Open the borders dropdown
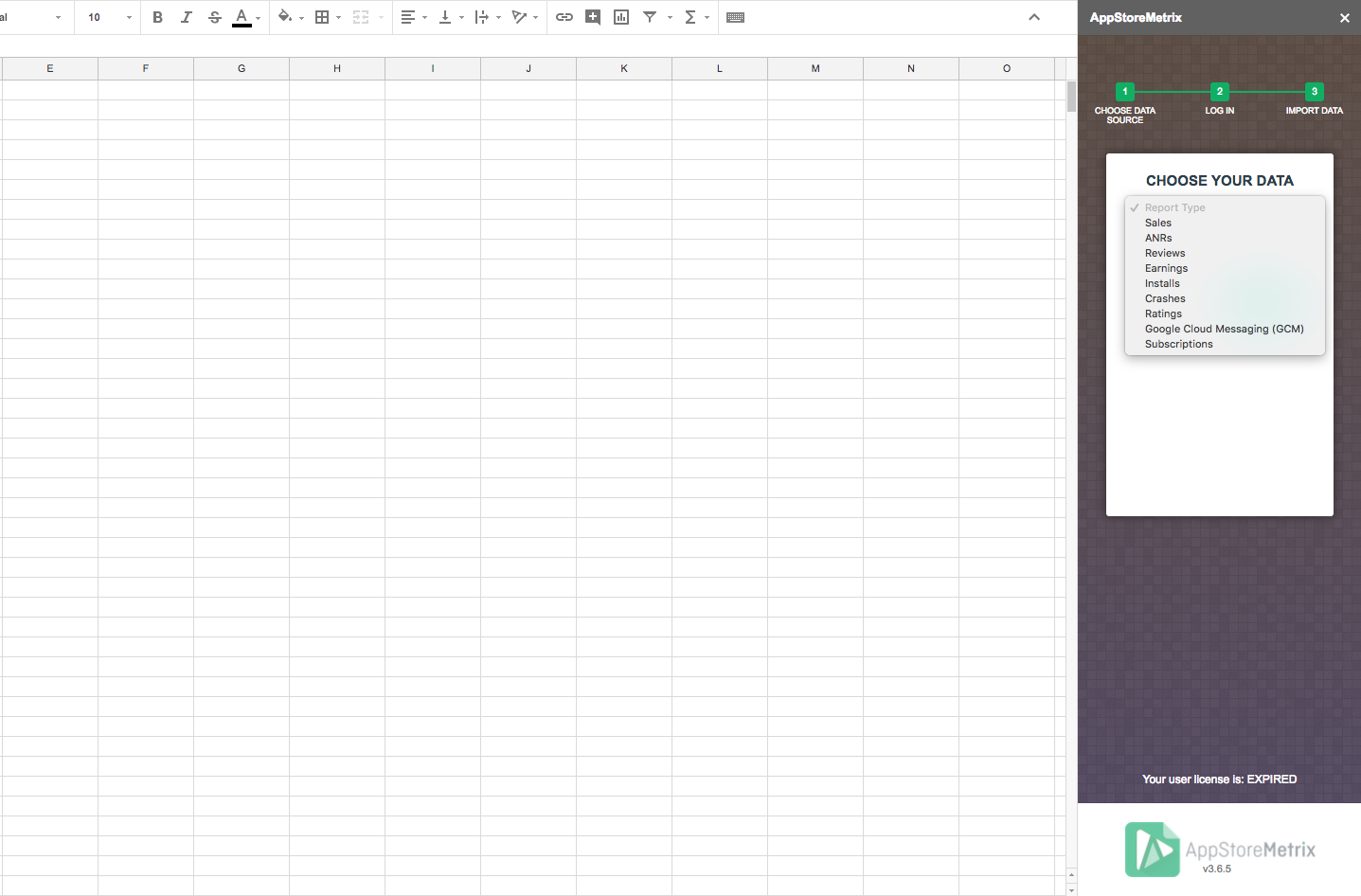The height and width of the screenshot is (896, 1361). [x=327, y=17]
